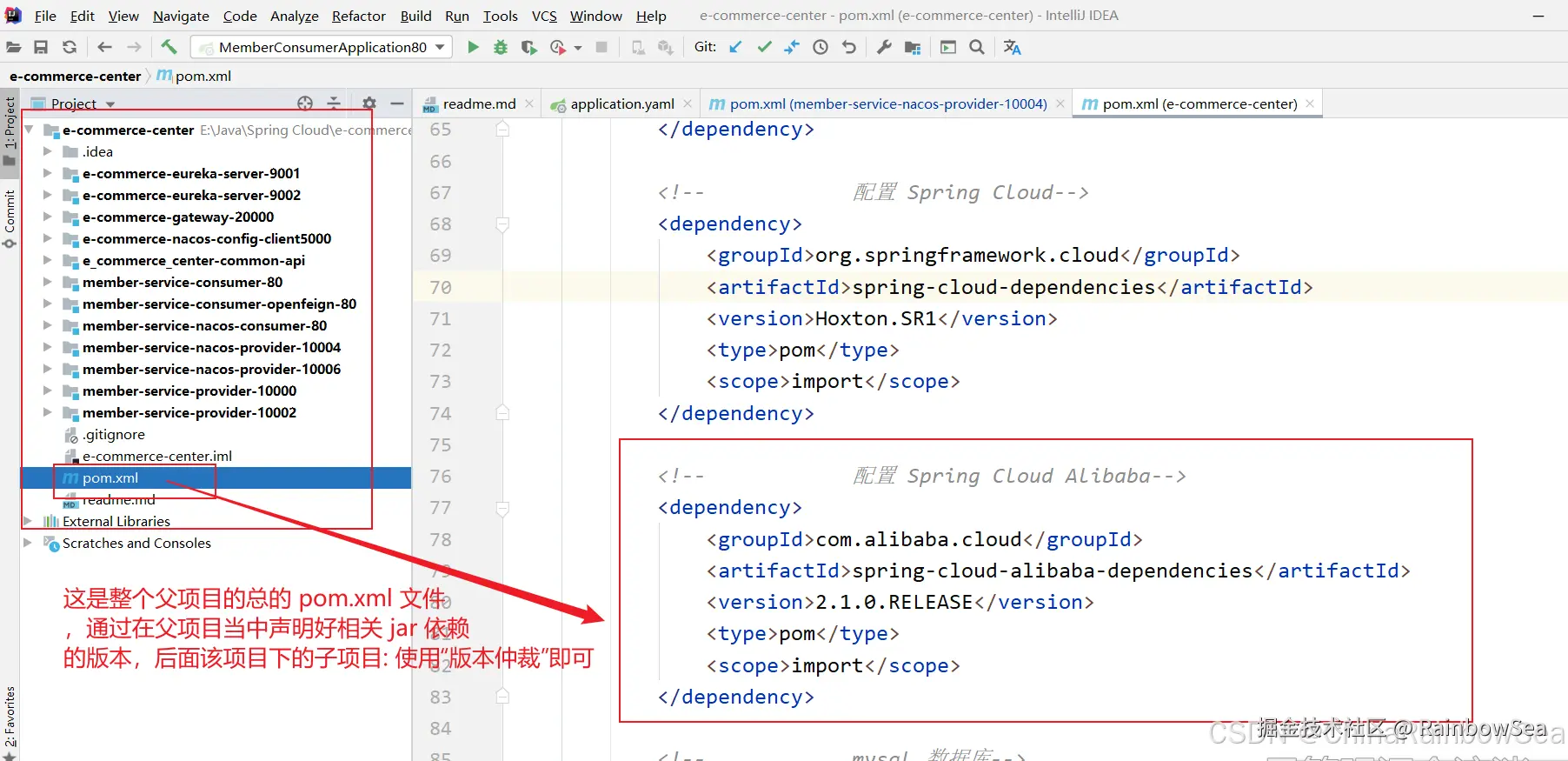Select .gitignore file in tree
Viewport: 1568px width, 761px height.
click(114, 434)
